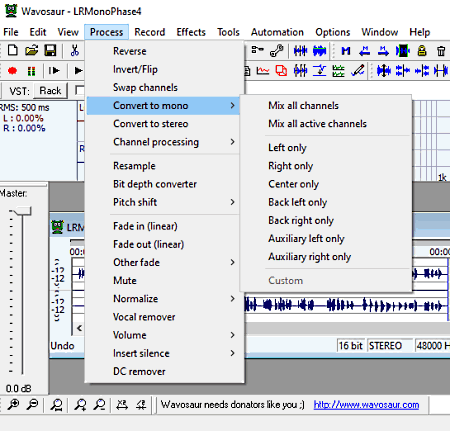Expand the Other fade submenu arrow
The height and width of the screenshot is (431, 450).
(x=232, y=263)
